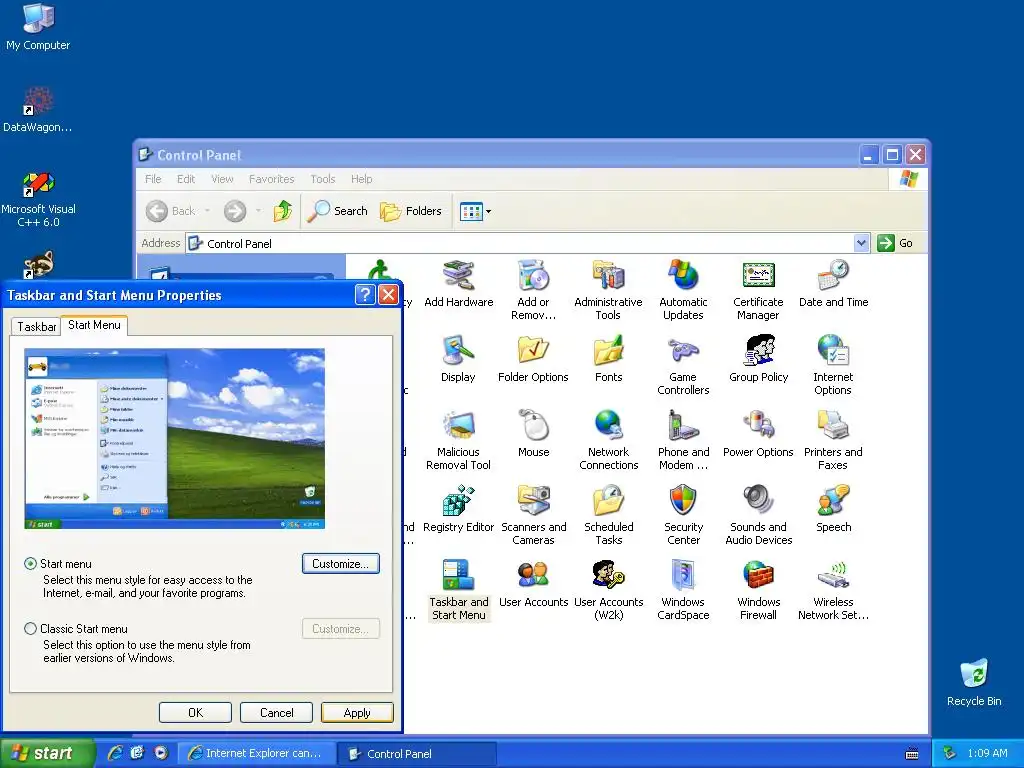Open Game Controllers icon
The width and height of the screenshot is (1024, 768).
click(x=683, y=365)
